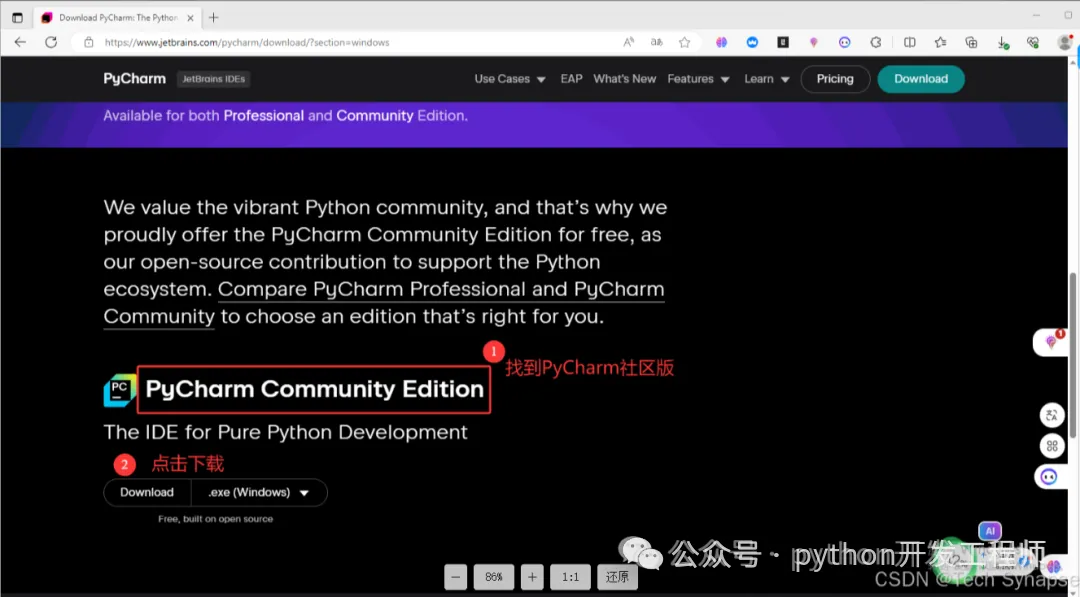Open the downloads icon in browser toolbar
The height and width of the screenshot is (597, 1080).
pos(1003,43)
